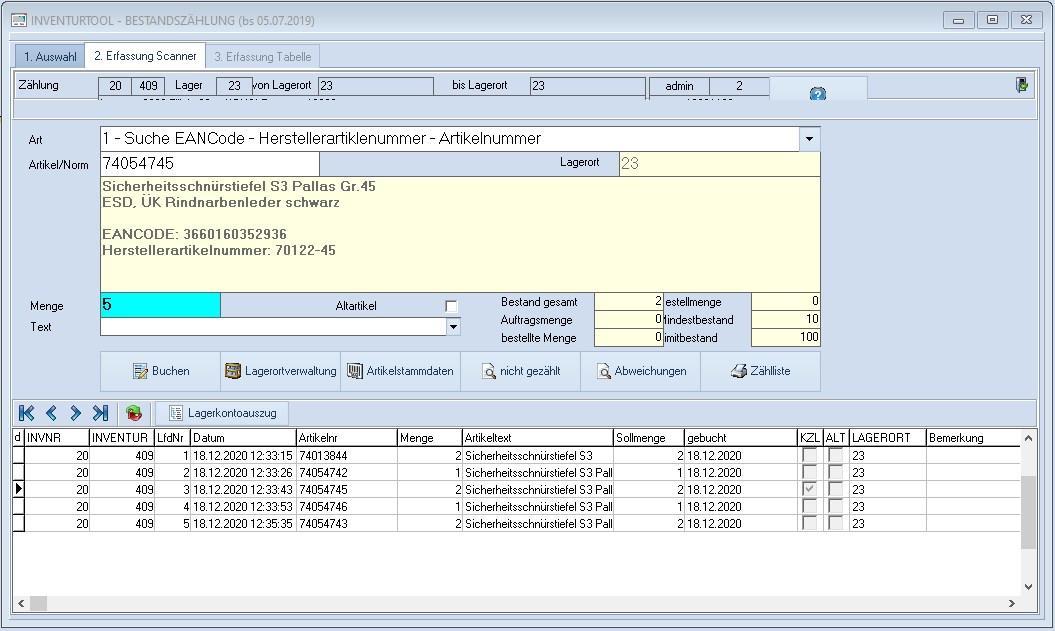This screenshot has width=1055, height=631.
Task: Open Artikelstammdaten barcode button
Action: (400, 371)
